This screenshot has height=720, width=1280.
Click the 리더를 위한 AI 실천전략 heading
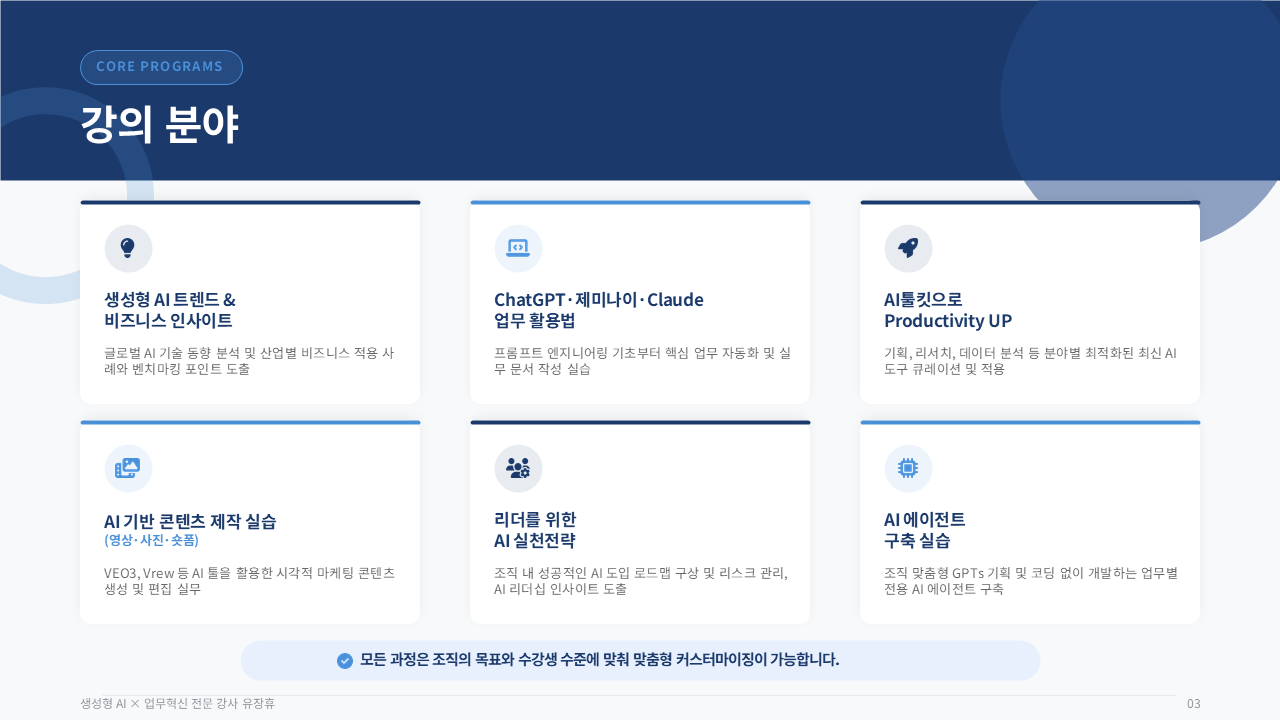click(535, 530)
